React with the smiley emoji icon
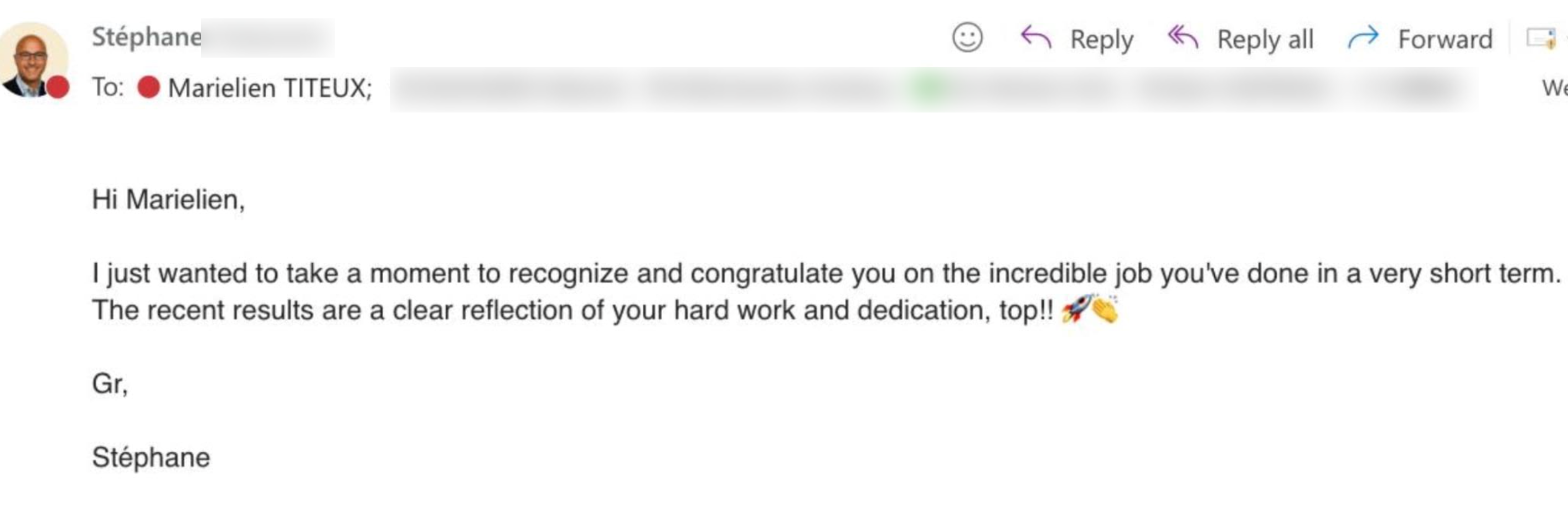Viewport: 1568px width, 522px height. (967, 38)
